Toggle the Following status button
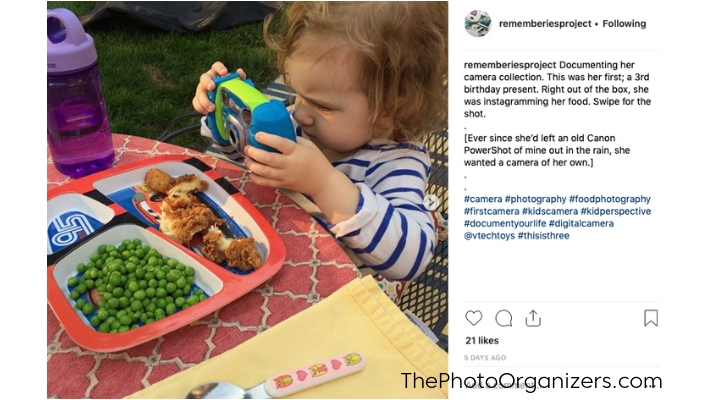The height and width of the screenshot is (400, 720). pyautogui.click(x=624, y=23)
